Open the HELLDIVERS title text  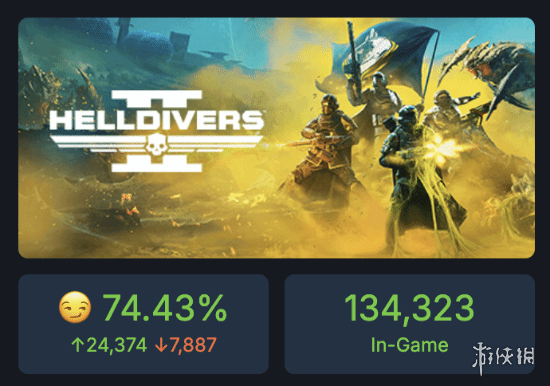(x=156, y=120)
